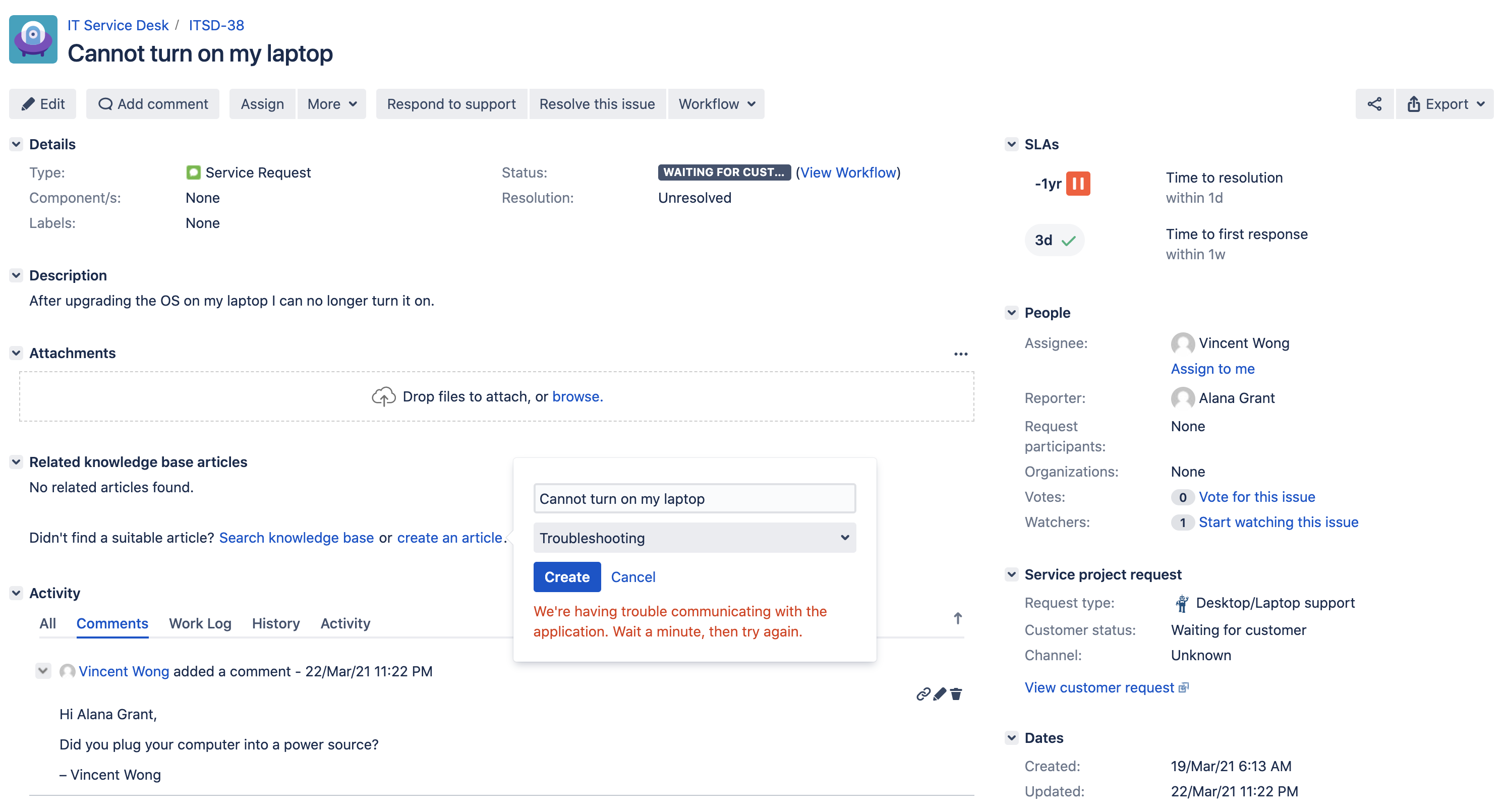Click the activity sort arrow icon
This screenshot has height=812, width=1507.
[x=957, y=618]
